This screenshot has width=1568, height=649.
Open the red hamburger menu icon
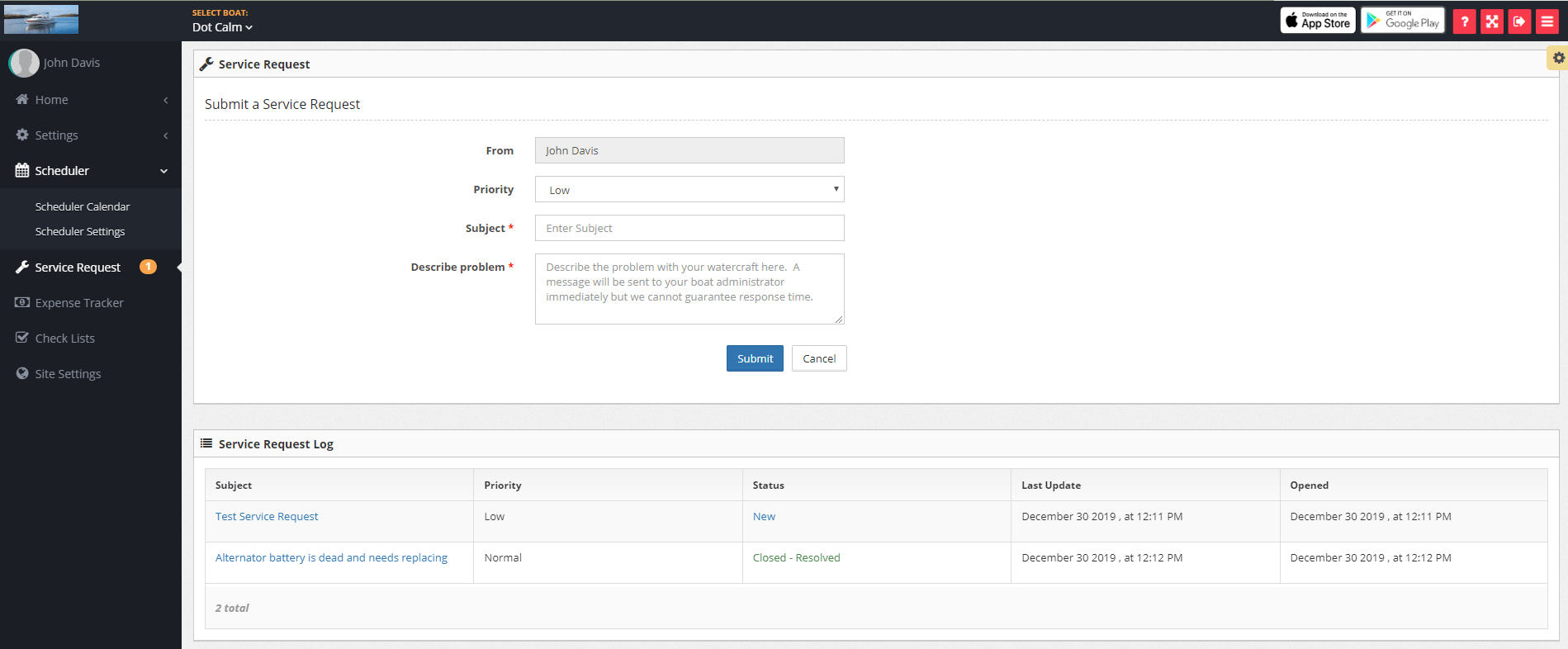1547,21
